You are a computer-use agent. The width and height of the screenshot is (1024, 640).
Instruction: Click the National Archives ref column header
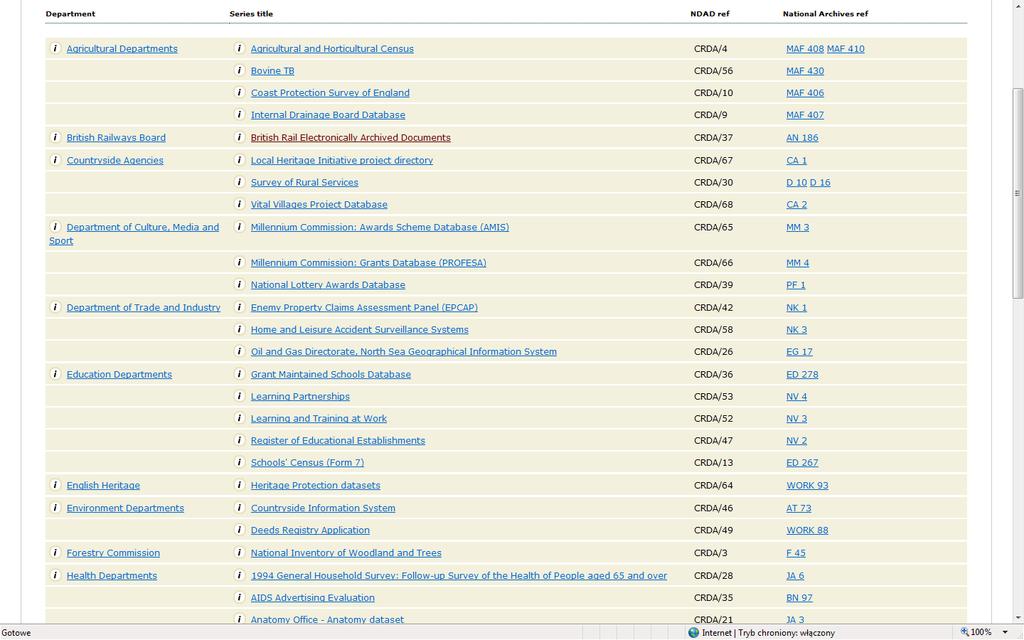[x=825, y=14]
